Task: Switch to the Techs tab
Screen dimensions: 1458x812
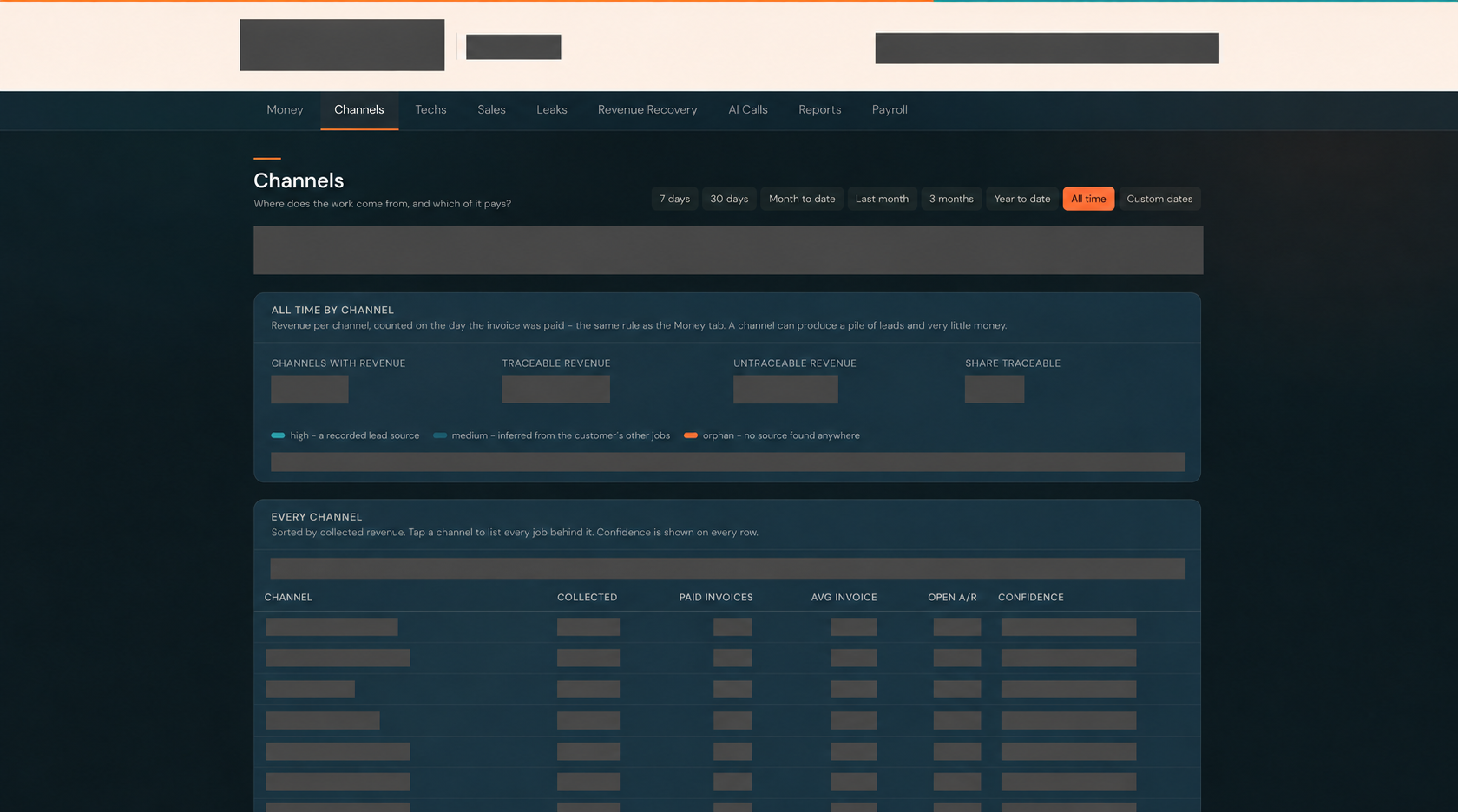Action: (x=430, y=110)
